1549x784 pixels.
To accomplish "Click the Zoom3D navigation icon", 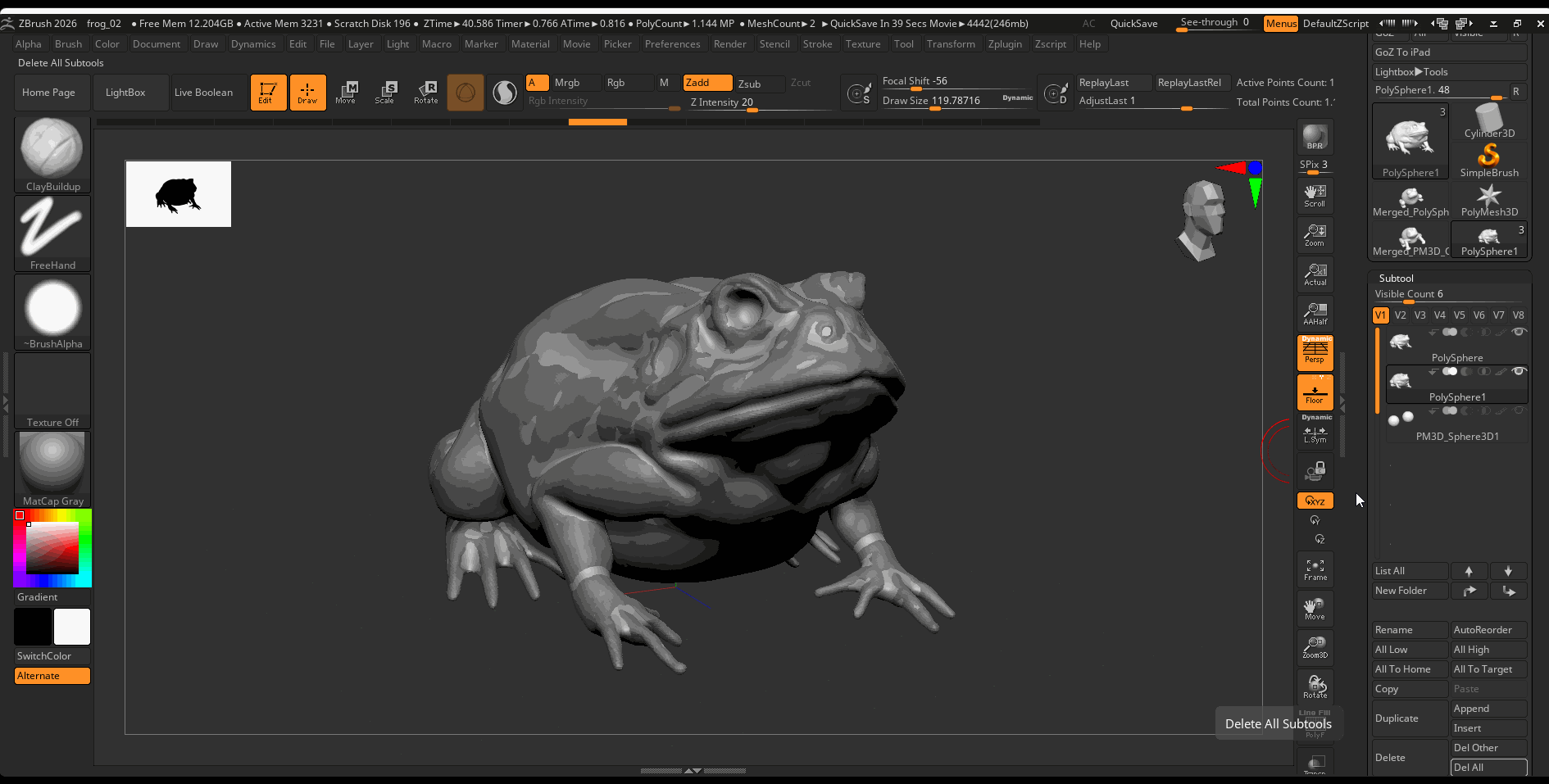I will pyautogui.click(x=1315, y=647).
